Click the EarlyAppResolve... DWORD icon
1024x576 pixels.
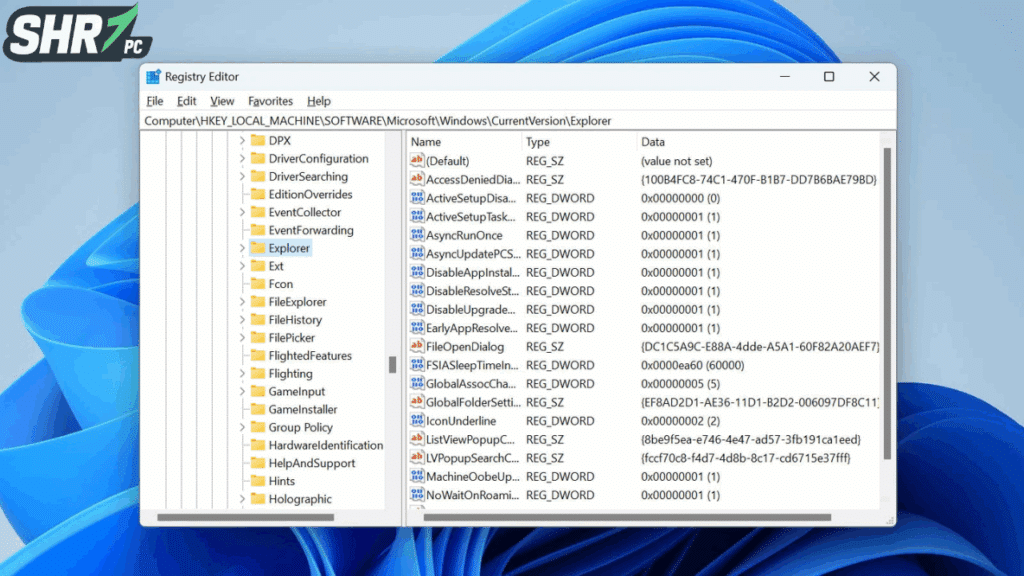417,328
